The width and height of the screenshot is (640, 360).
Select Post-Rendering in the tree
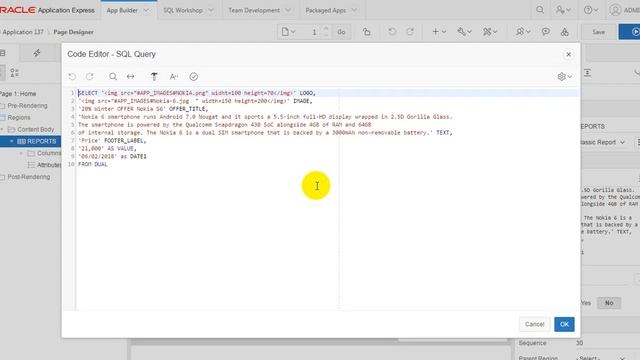point(29,177)
